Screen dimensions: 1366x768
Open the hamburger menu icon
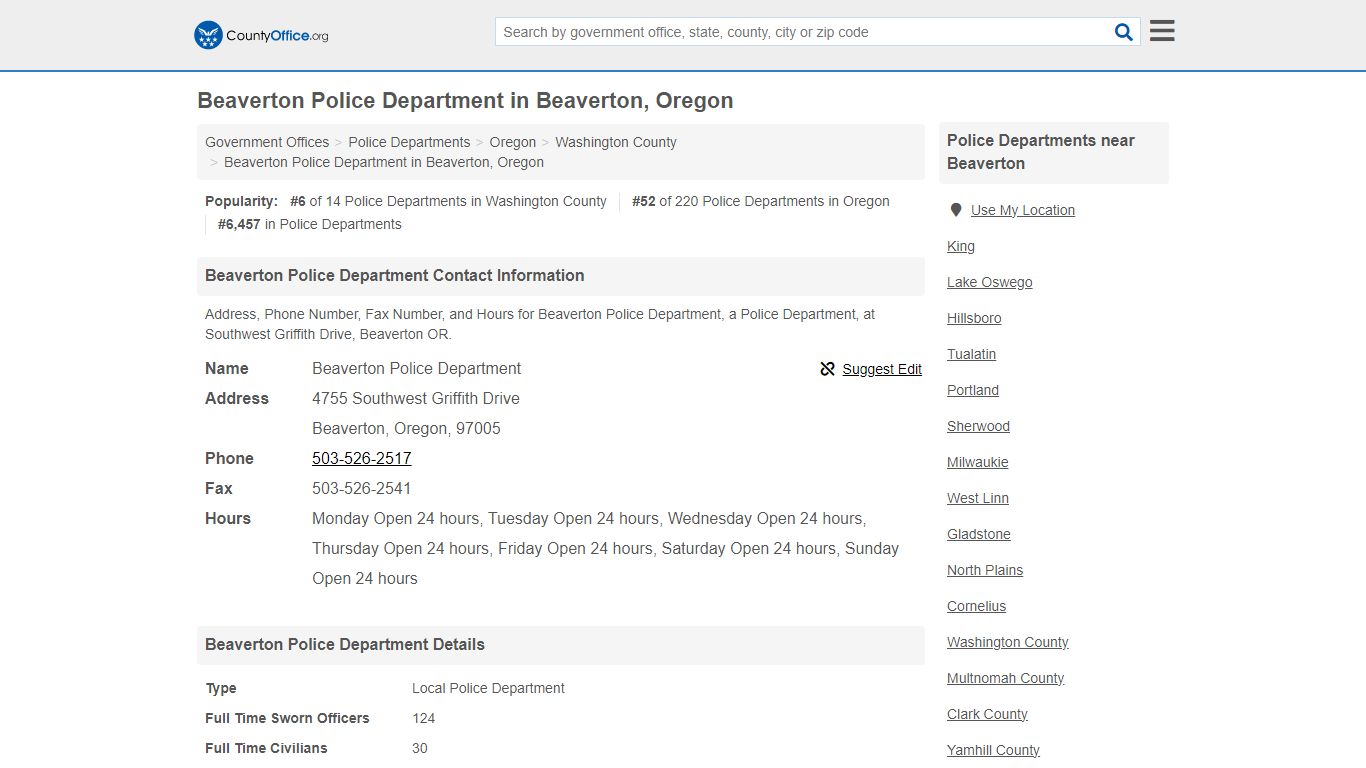[1162, 31]
